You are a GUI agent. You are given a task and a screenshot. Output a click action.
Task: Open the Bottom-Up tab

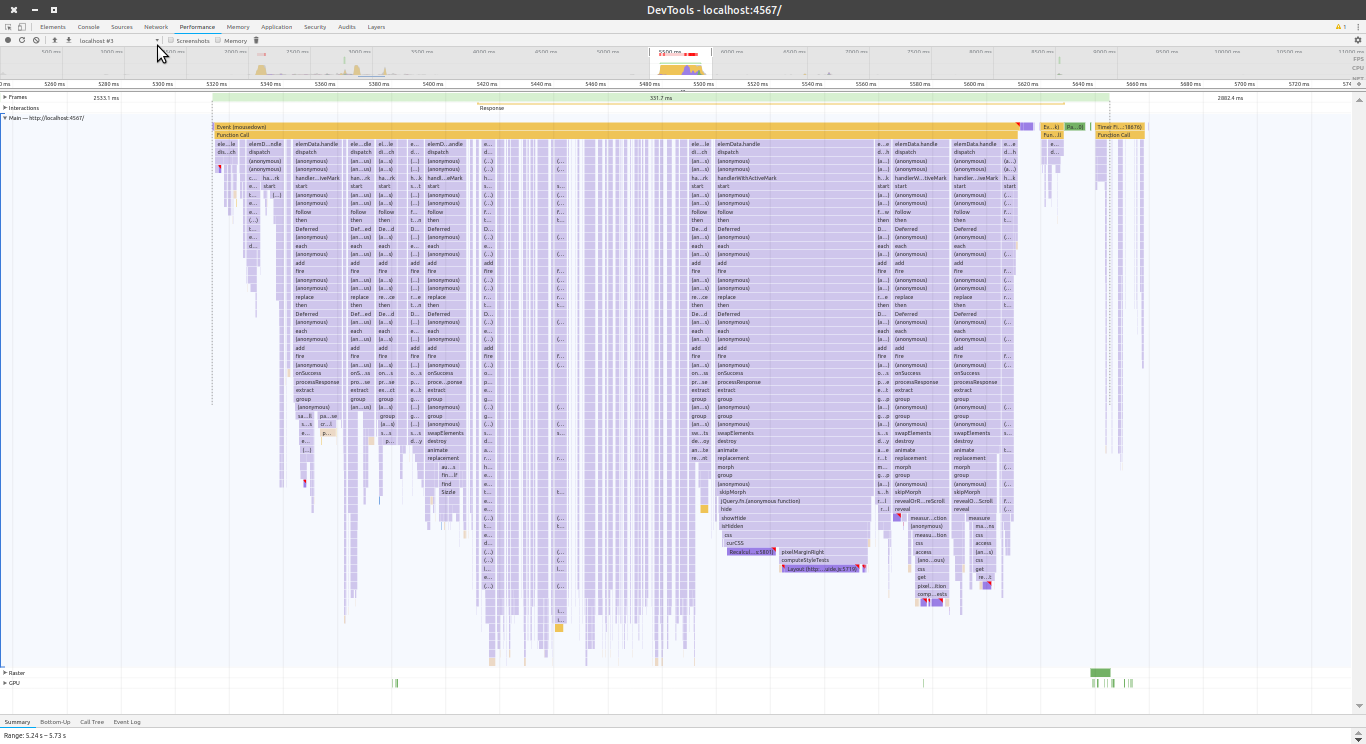pos(55,721)
